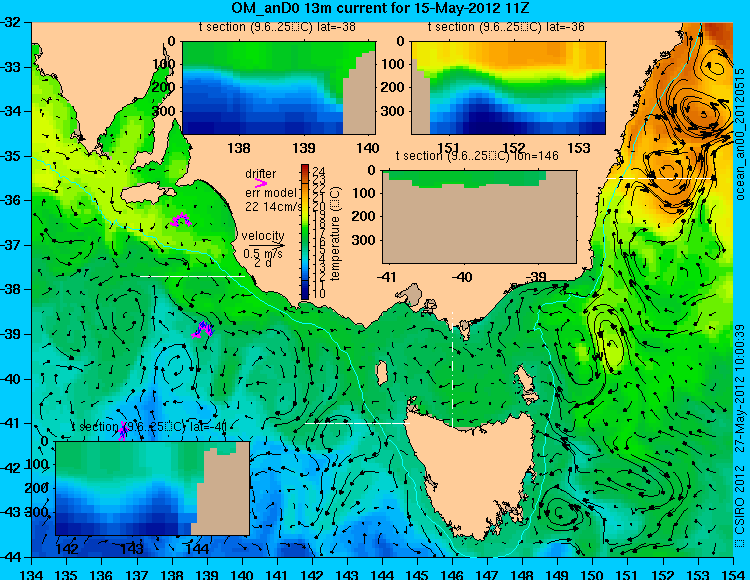Click the 146 longitude label on bottom axis
Viewport: 750px width, 580px height.
452,574
